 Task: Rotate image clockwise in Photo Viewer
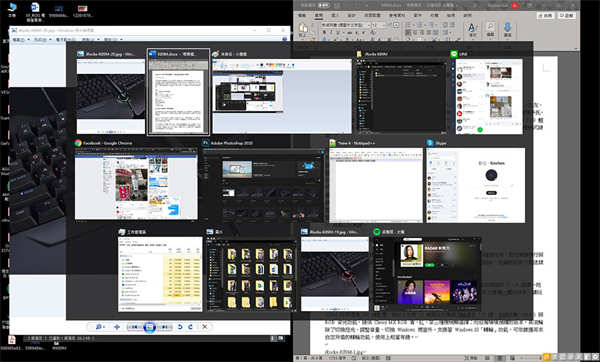click(191, 327)
